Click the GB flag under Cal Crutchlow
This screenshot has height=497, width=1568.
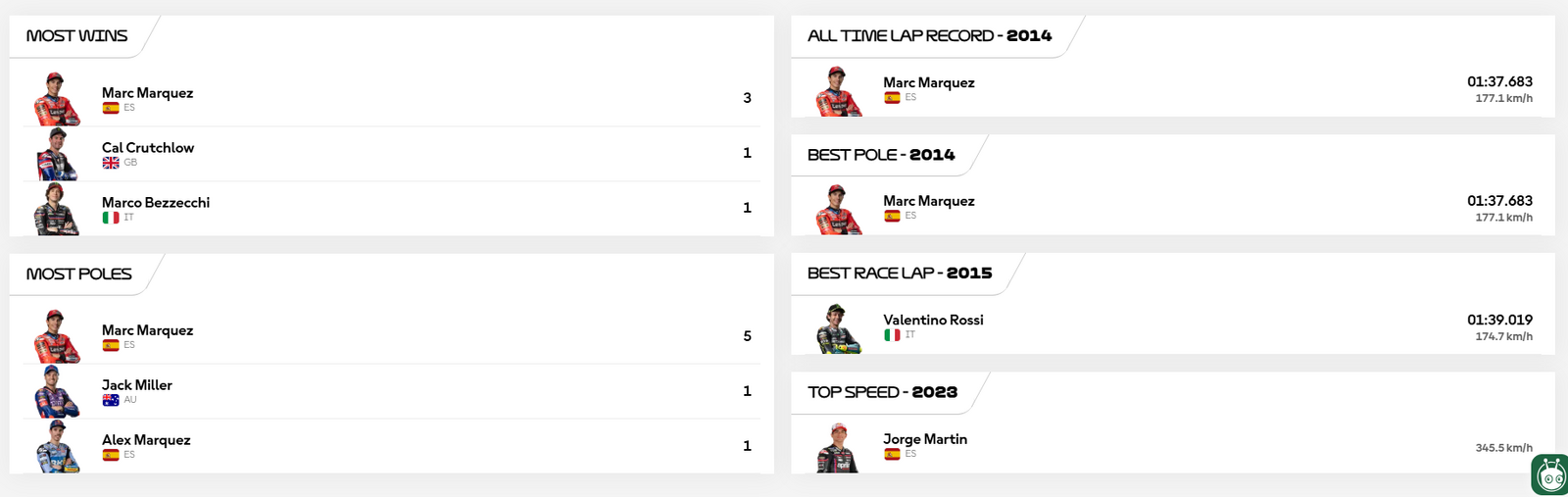[x=111, y=163]
